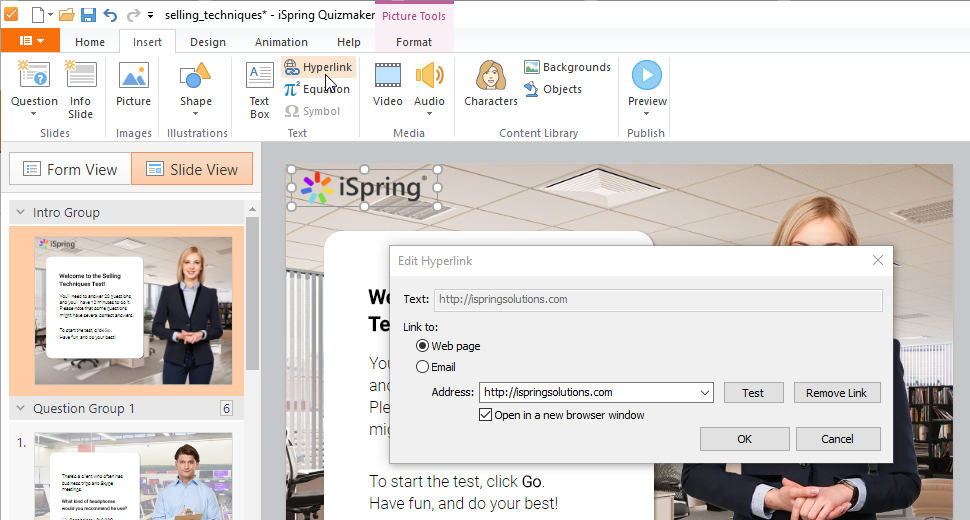The image size is (970, 520).
Task: Open the orange File application menu button
Action: [x=30, y=41]
